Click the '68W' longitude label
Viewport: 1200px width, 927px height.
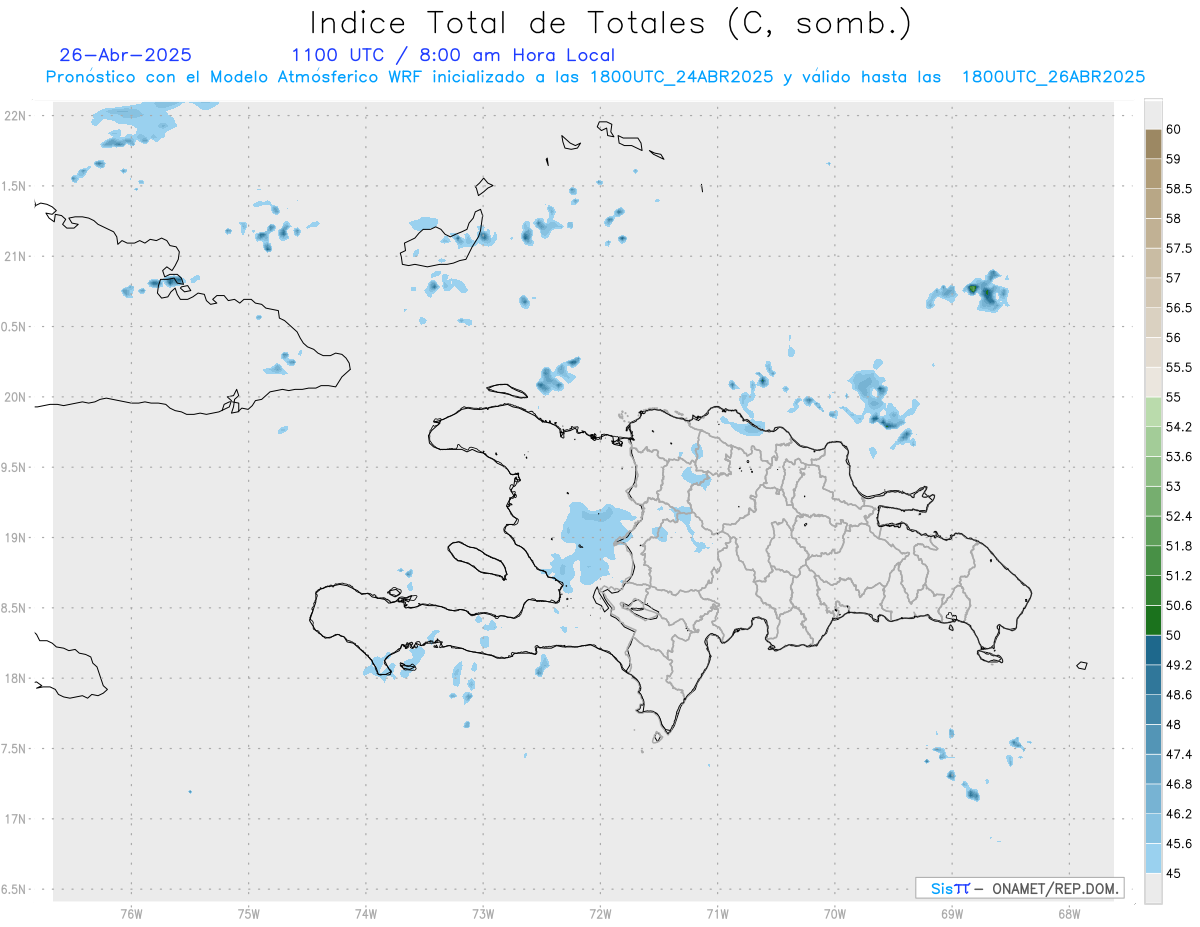click(x=1068, y=914)
